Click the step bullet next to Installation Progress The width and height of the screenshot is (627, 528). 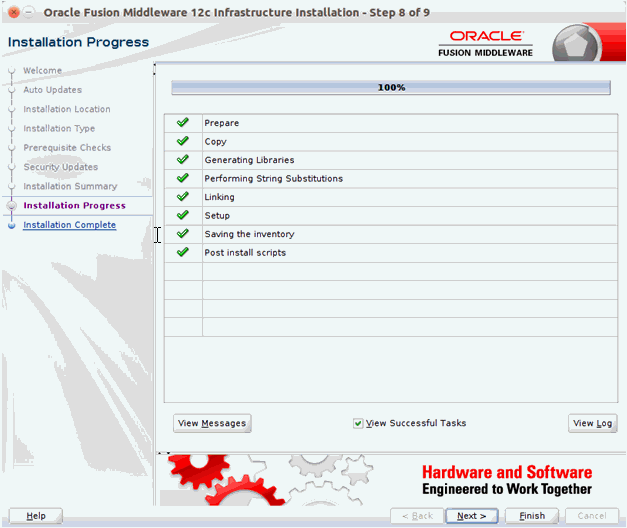point(12,206)
